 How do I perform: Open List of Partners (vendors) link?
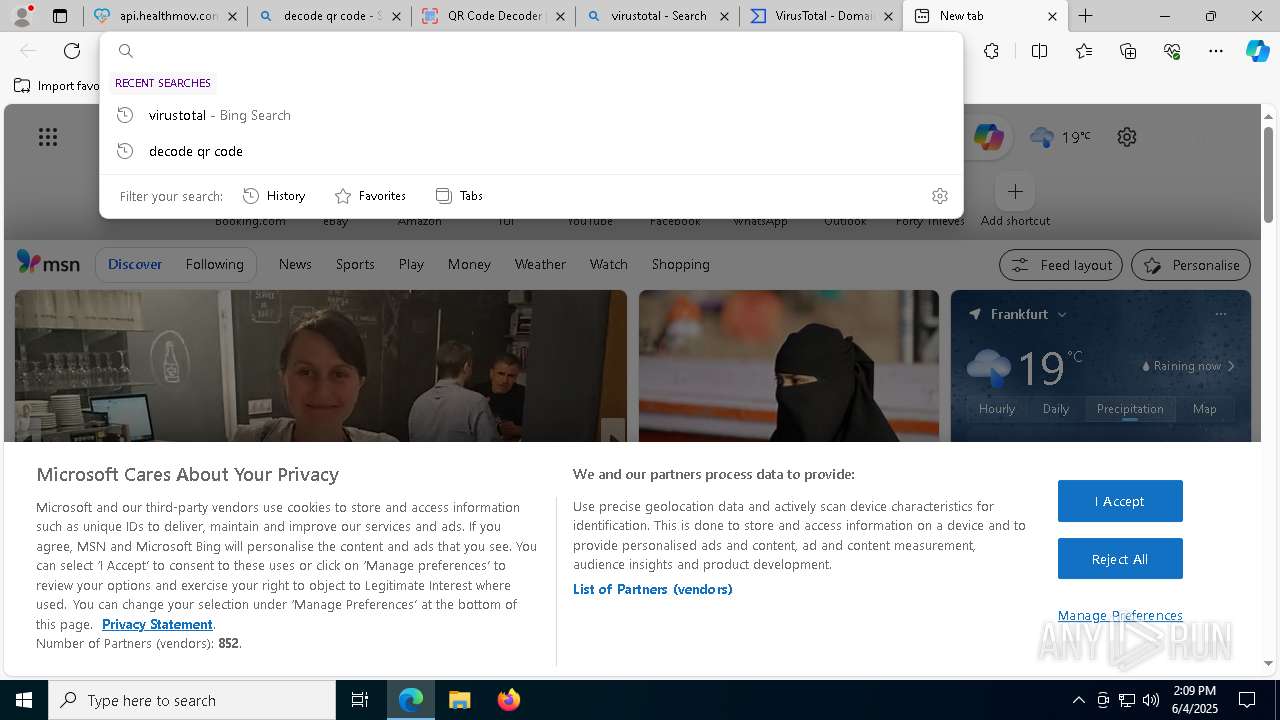(653, 589)
